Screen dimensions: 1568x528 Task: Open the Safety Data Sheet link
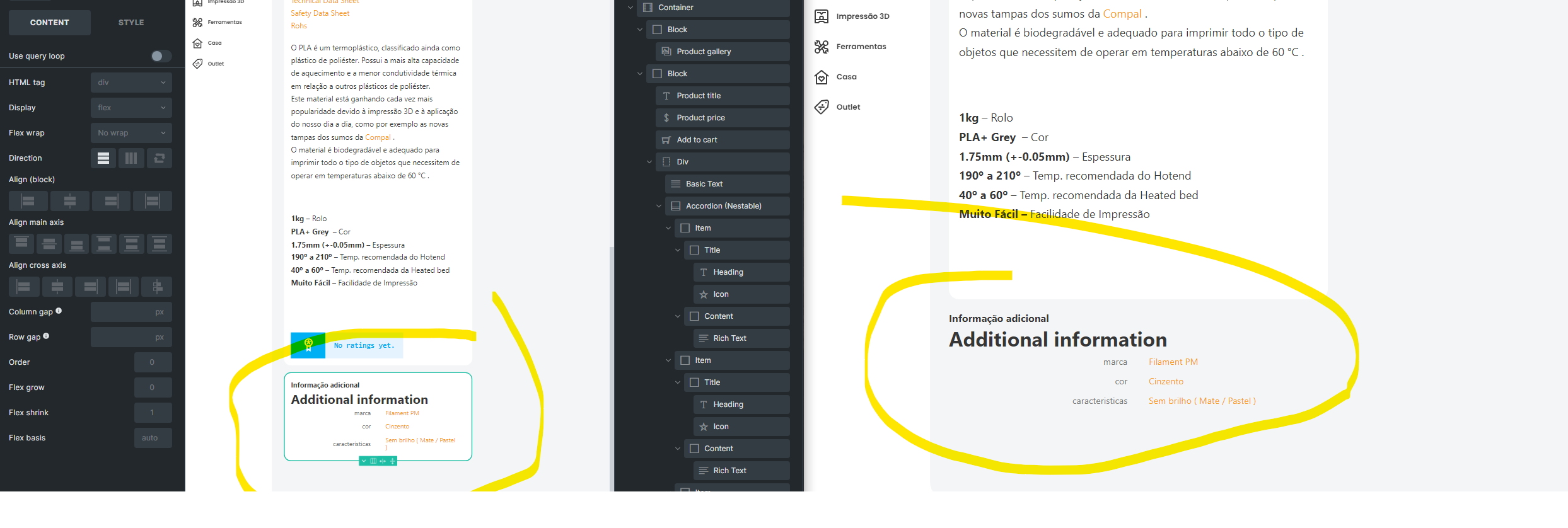pyautogui.click(x=320, y=13)
